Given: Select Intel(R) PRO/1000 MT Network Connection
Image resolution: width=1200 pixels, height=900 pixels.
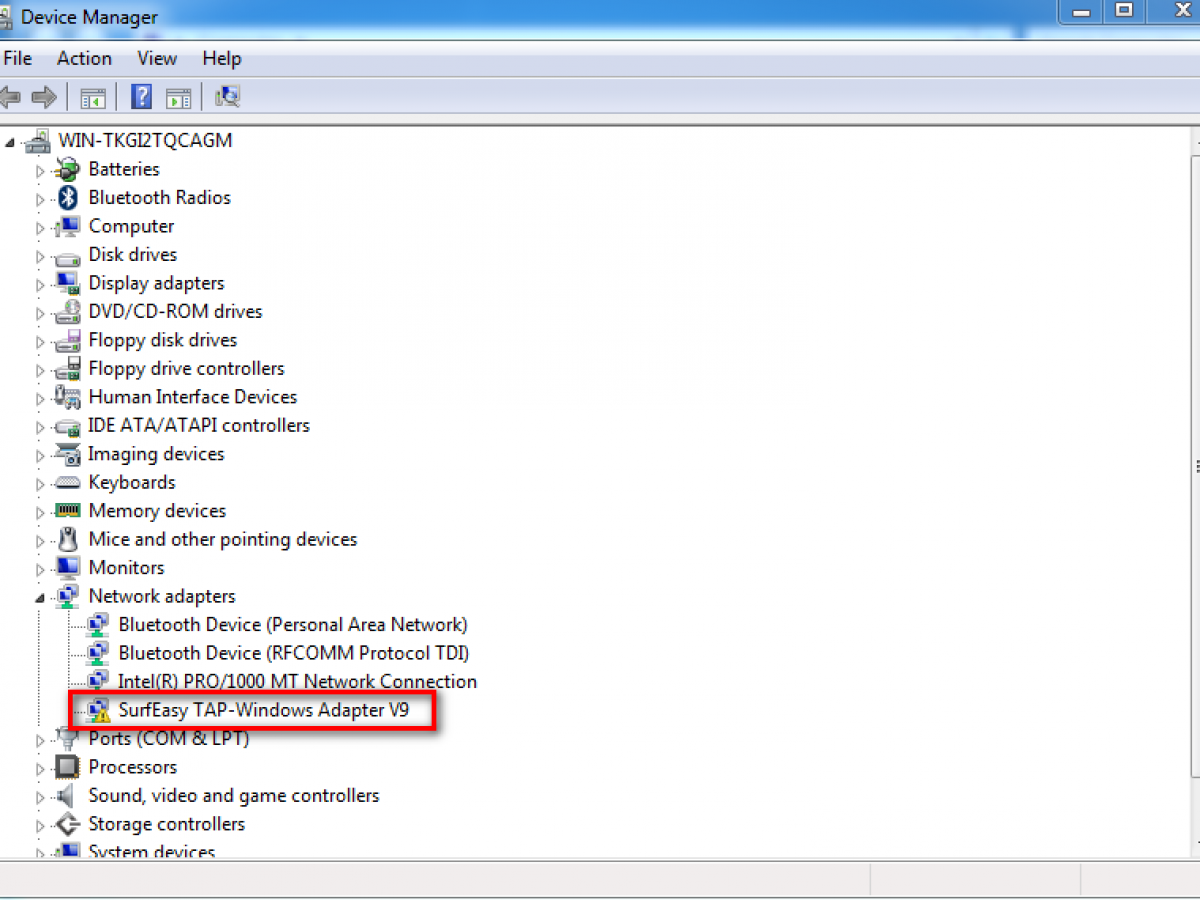Looking at the screenshot, I should 297,681.
